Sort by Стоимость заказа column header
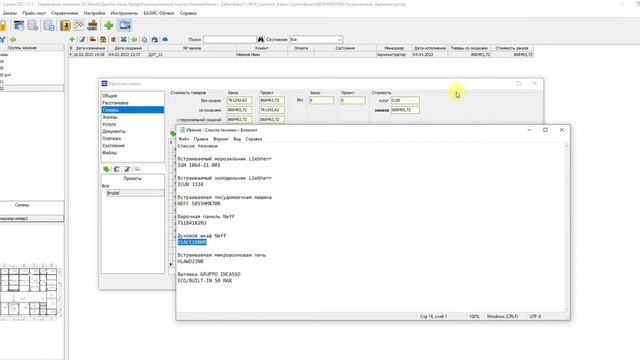Screen dimensions: 640x360 [512, 48]
